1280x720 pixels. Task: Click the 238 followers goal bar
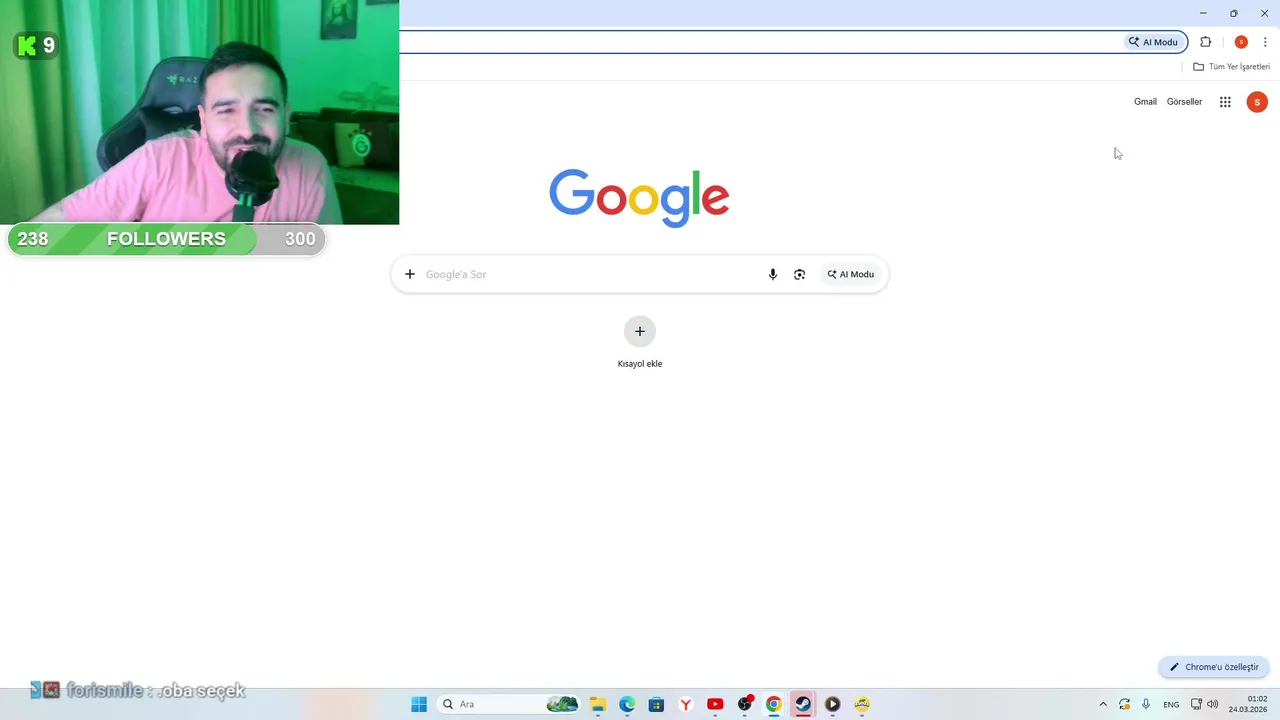[x=166, y=239]
